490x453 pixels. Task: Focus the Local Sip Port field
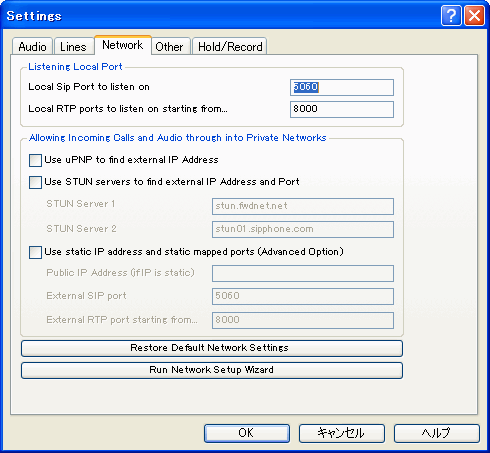click(342, 87)
